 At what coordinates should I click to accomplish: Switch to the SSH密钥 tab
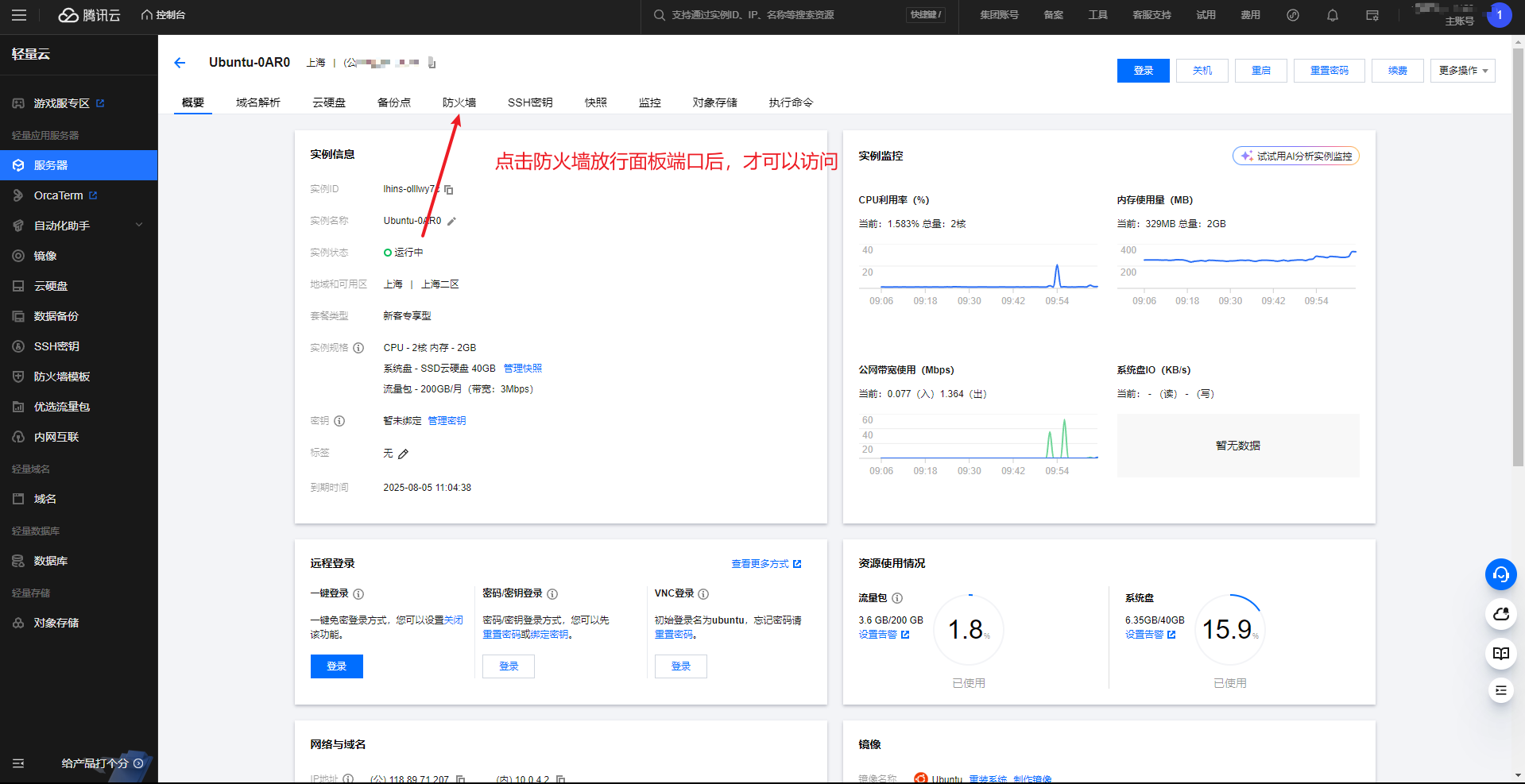(530, 102)
